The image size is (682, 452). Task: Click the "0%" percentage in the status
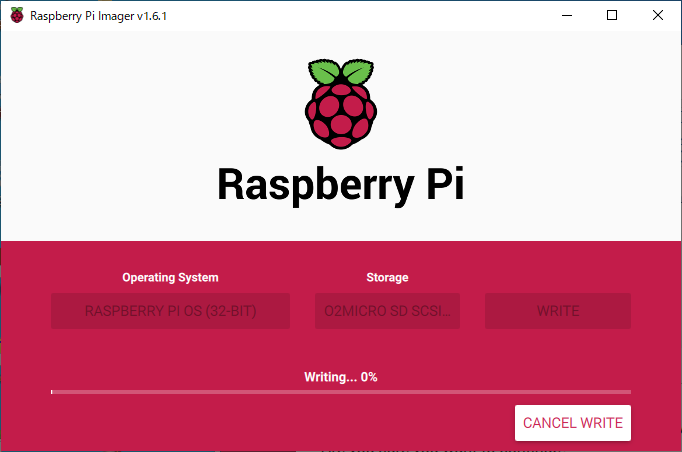pyautogui.click(x=368, y=377)
